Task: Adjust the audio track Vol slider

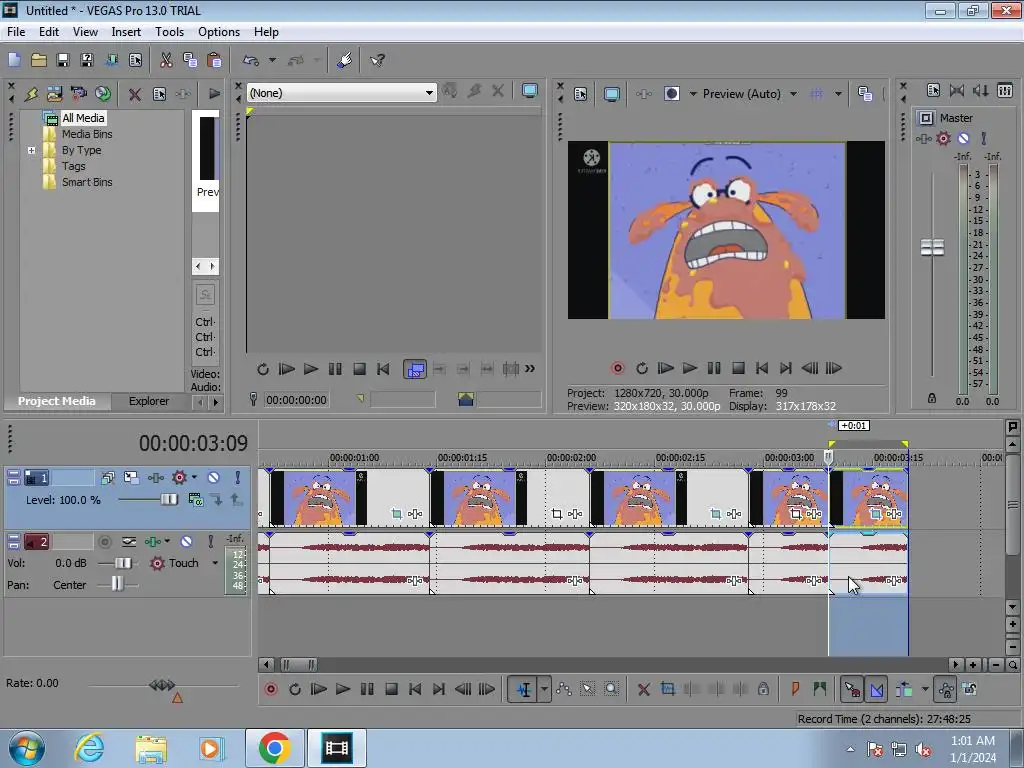Action: click(123, 563)
